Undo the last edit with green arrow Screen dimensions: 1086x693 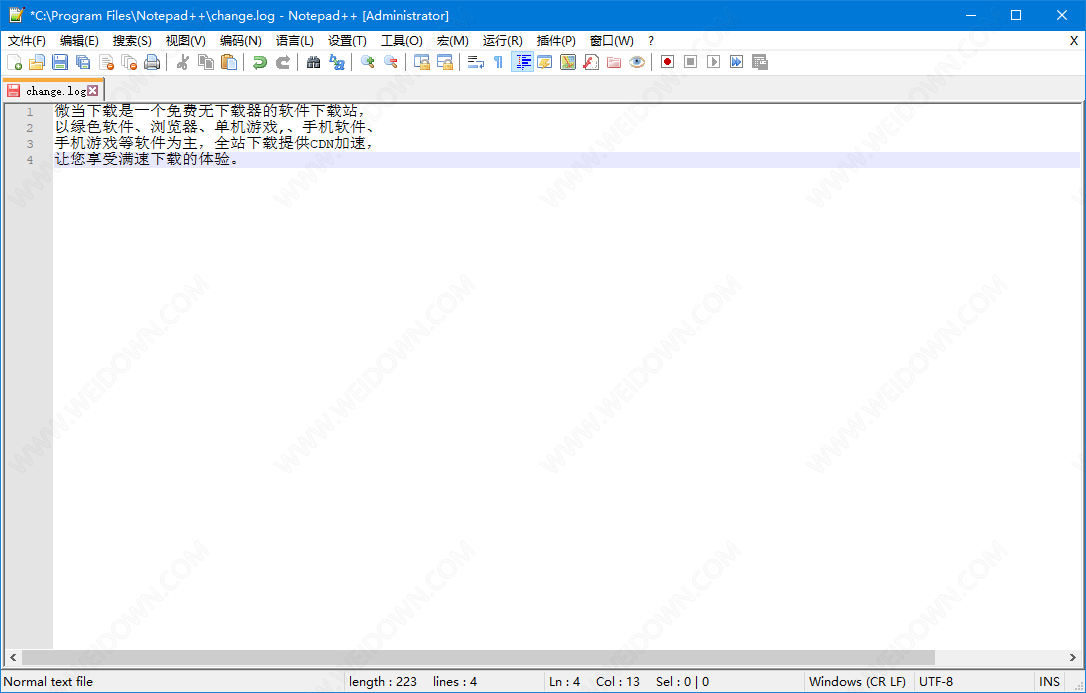click(260, 62)
